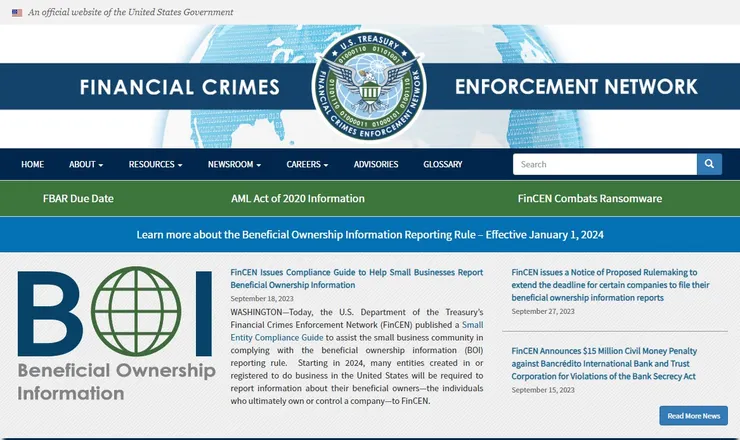Open FinCEN Combats Ransomware link
The width and height of the screenshot is (740, 440).
[x=589, y=199]
